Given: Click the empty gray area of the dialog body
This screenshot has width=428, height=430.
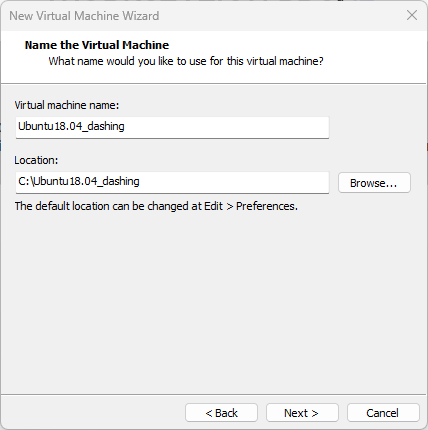Looking at the screenshot, I should pyautogui.click(x=213, y=300).
